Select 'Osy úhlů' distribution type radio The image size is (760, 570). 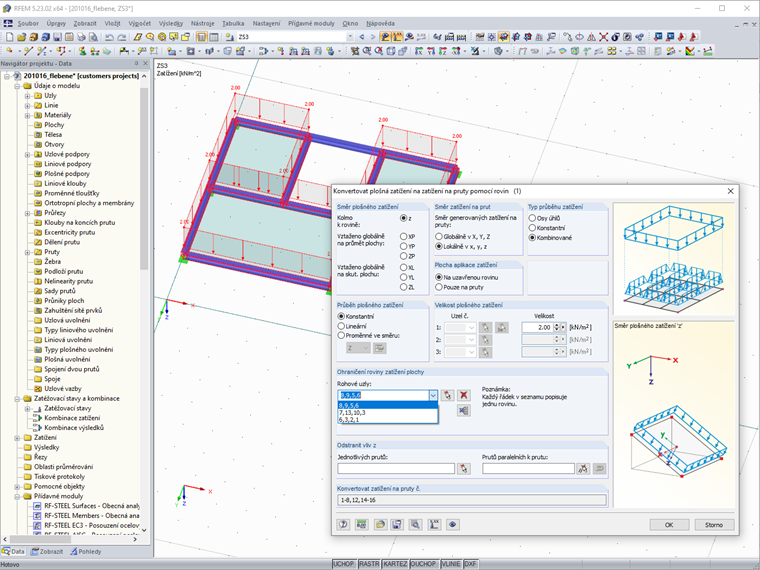click(x=532, y=218)
